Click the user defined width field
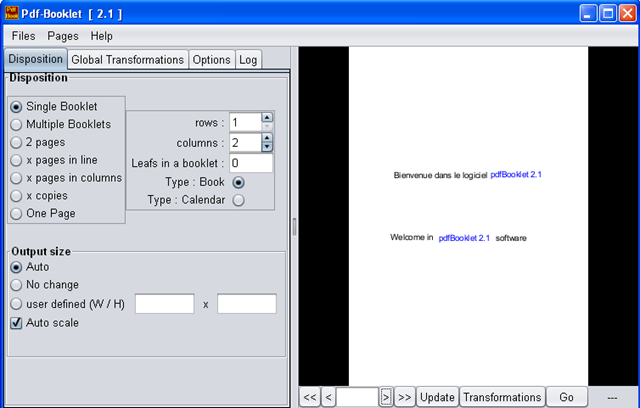This screenshot has height=408, width=640. point(164,304)
